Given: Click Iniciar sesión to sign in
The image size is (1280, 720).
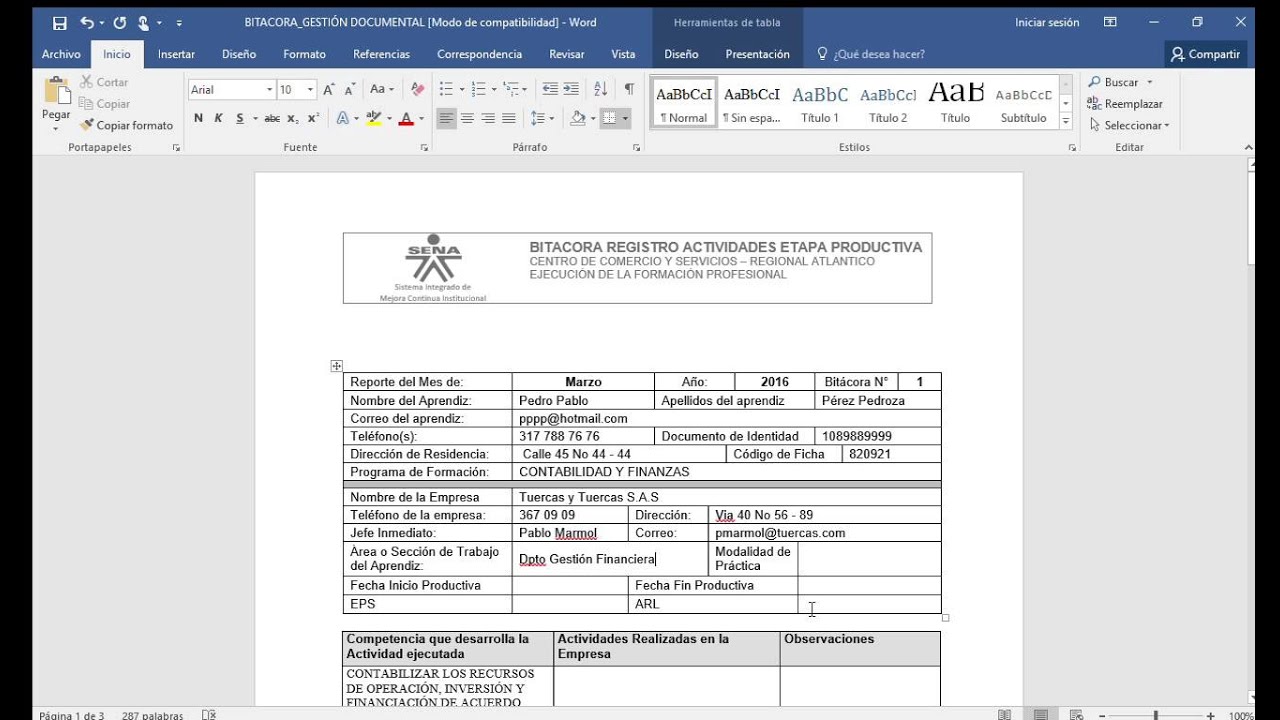Looking at the screenshot, I should click(1047, 22).
